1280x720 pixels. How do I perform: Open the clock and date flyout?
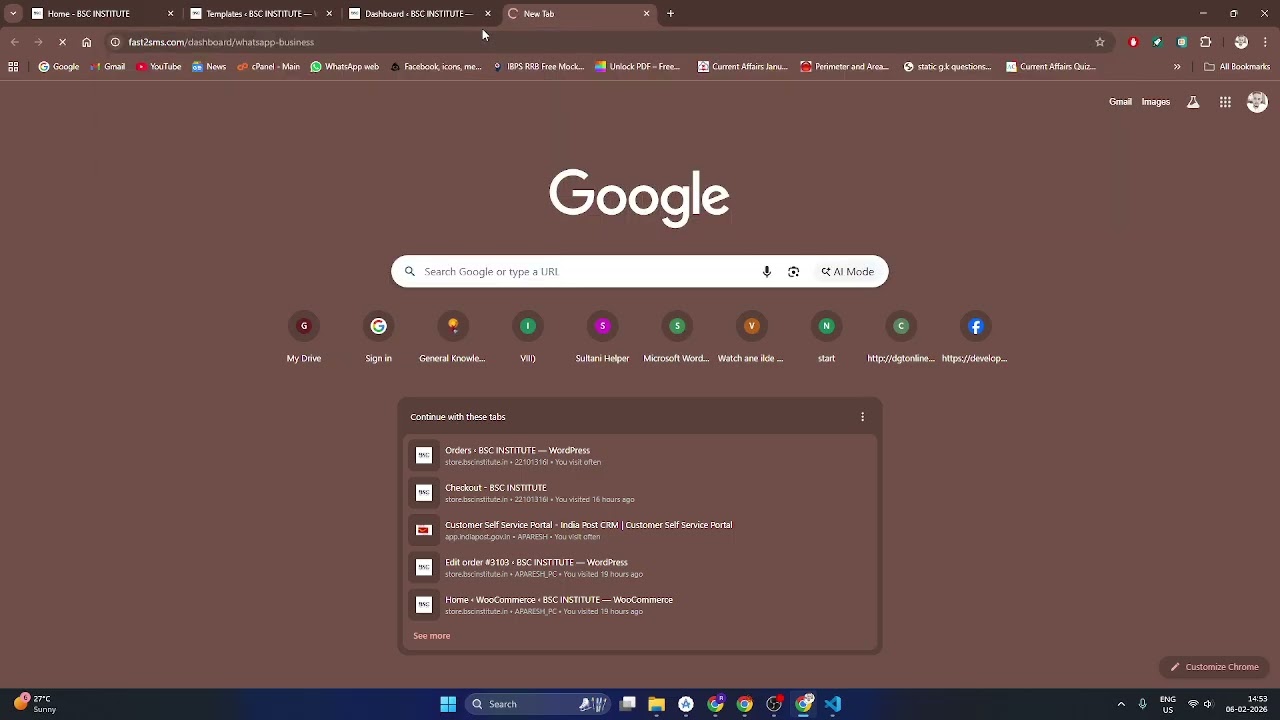point(1249,704)
